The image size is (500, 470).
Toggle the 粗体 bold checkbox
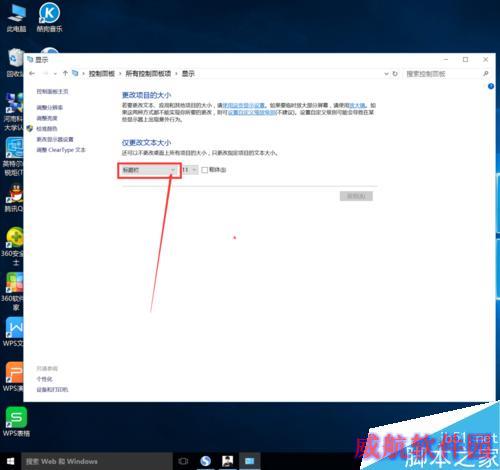205,170
